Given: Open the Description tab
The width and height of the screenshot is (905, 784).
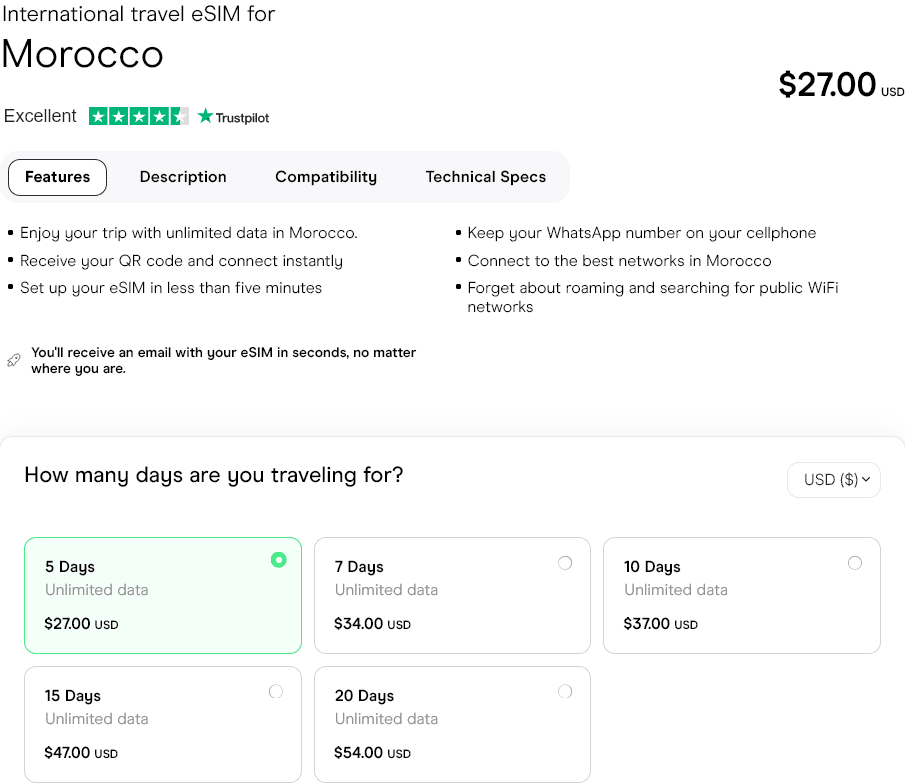Looking at the screenshot, I should click(x=183, y=177).
